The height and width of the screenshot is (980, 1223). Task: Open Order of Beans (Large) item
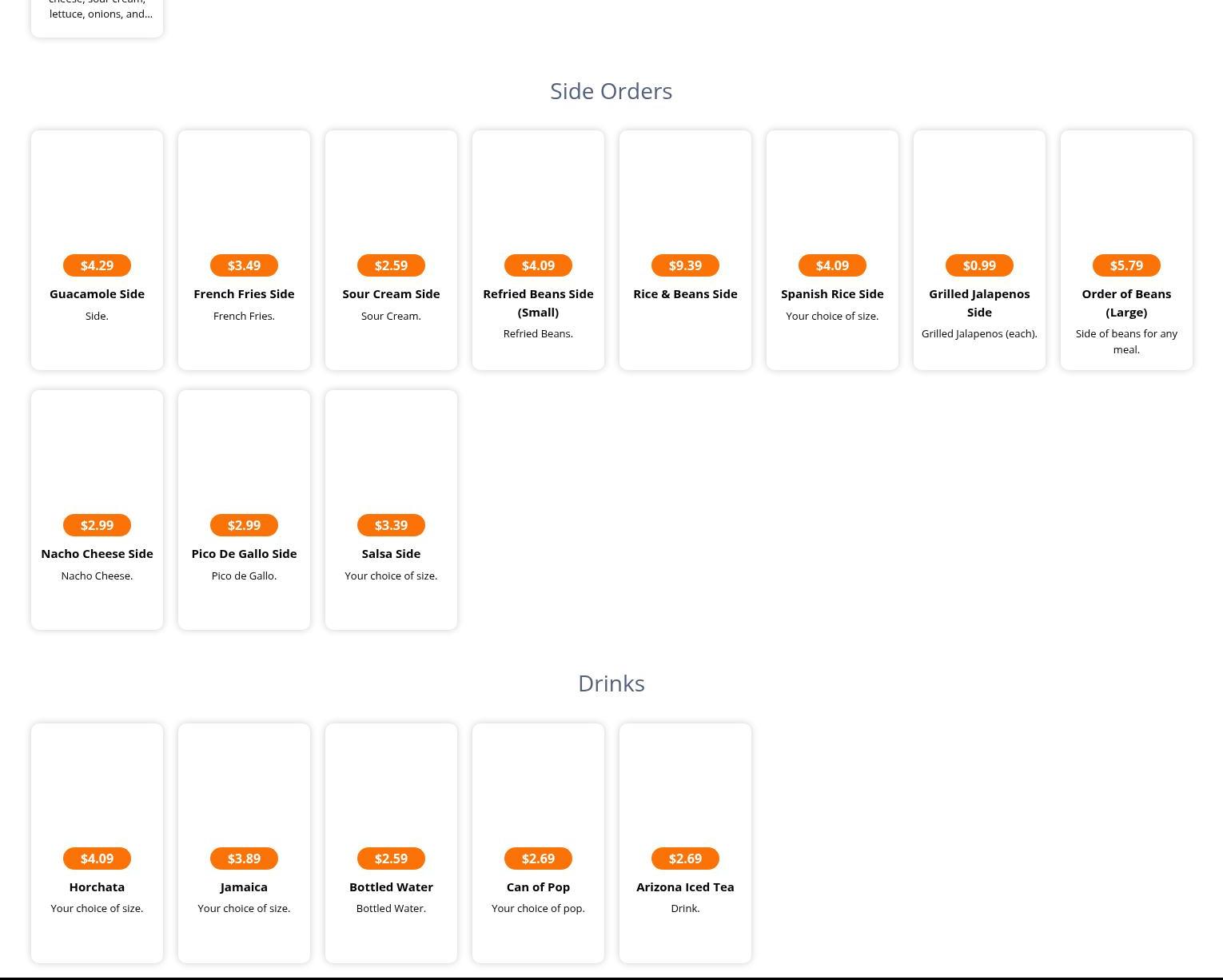click(1126, 303)
